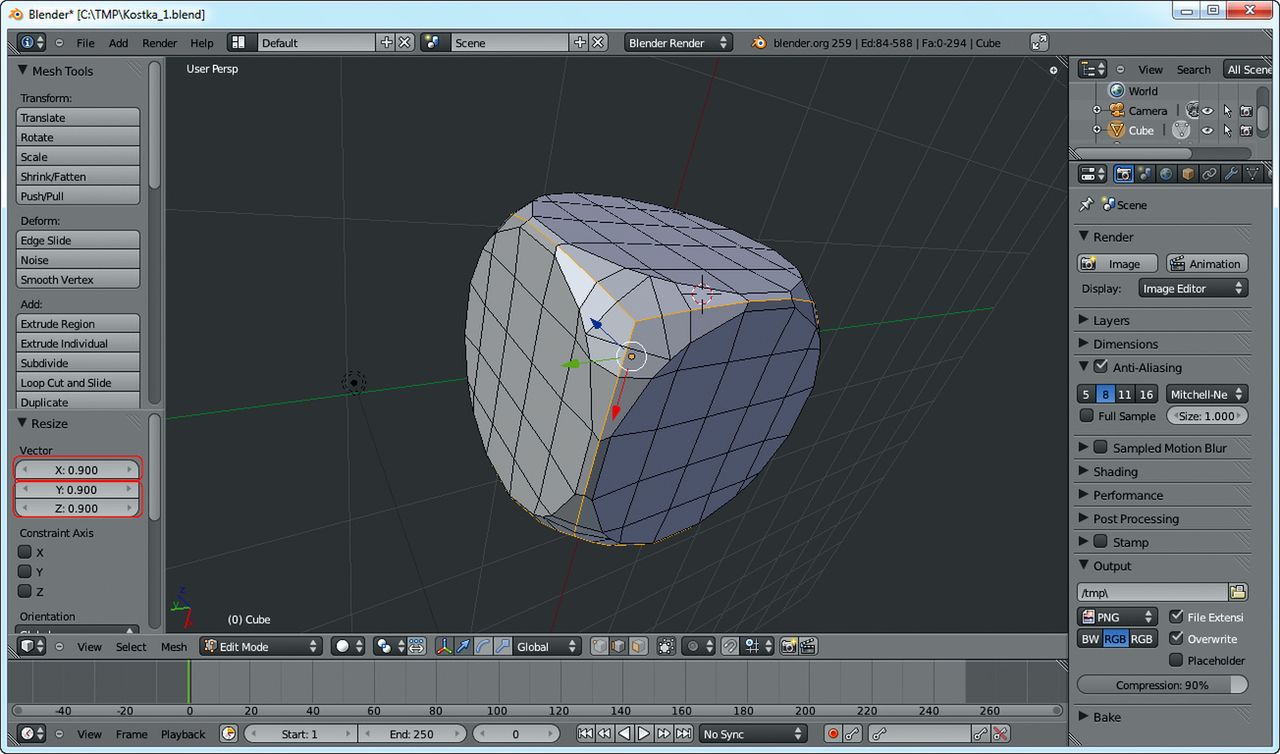Open the No Sync dropdown
Screen dimensions: 1280x754
point(753,734)
